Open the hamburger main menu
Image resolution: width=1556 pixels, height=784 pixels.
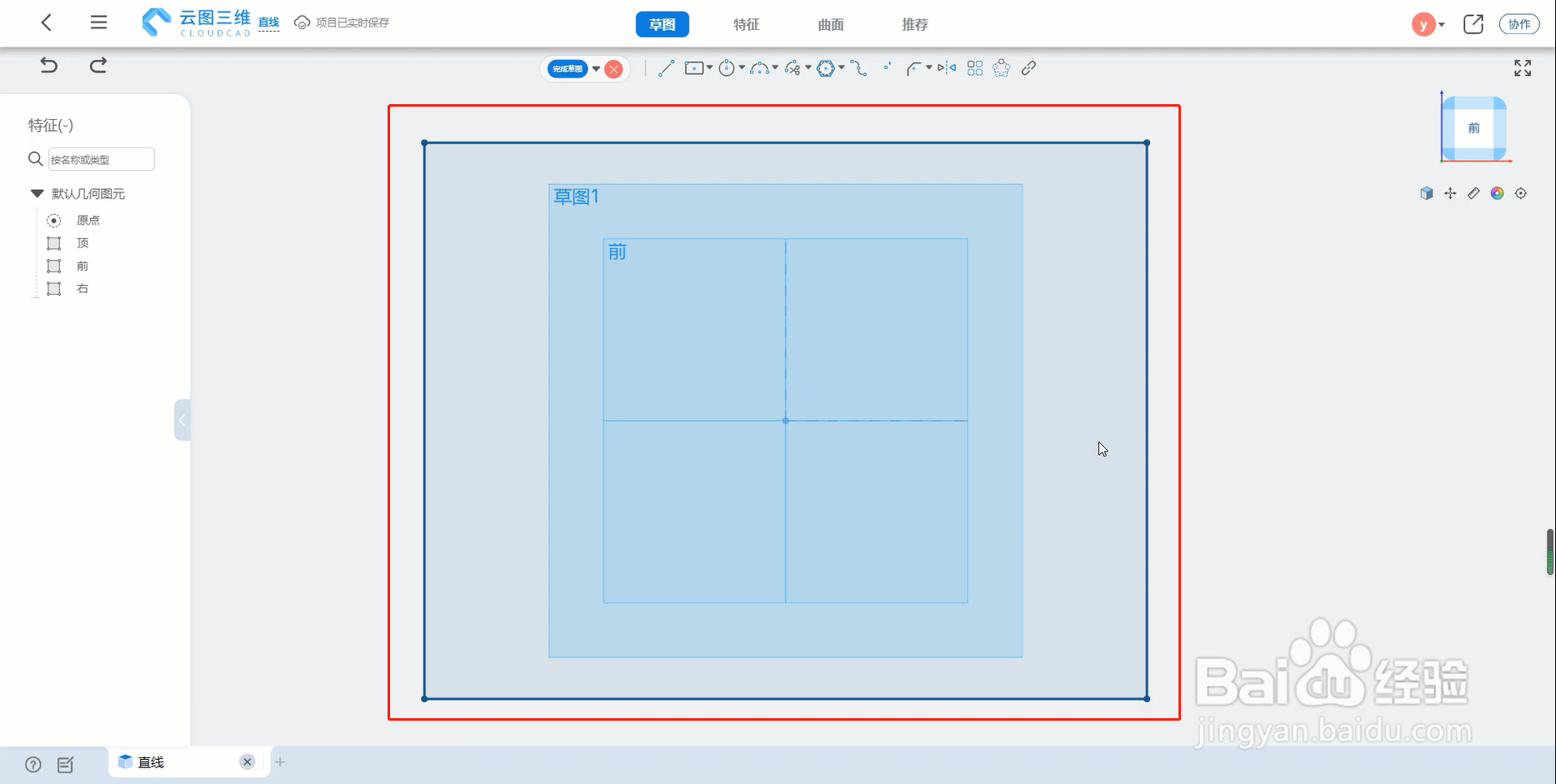point(98,22)
